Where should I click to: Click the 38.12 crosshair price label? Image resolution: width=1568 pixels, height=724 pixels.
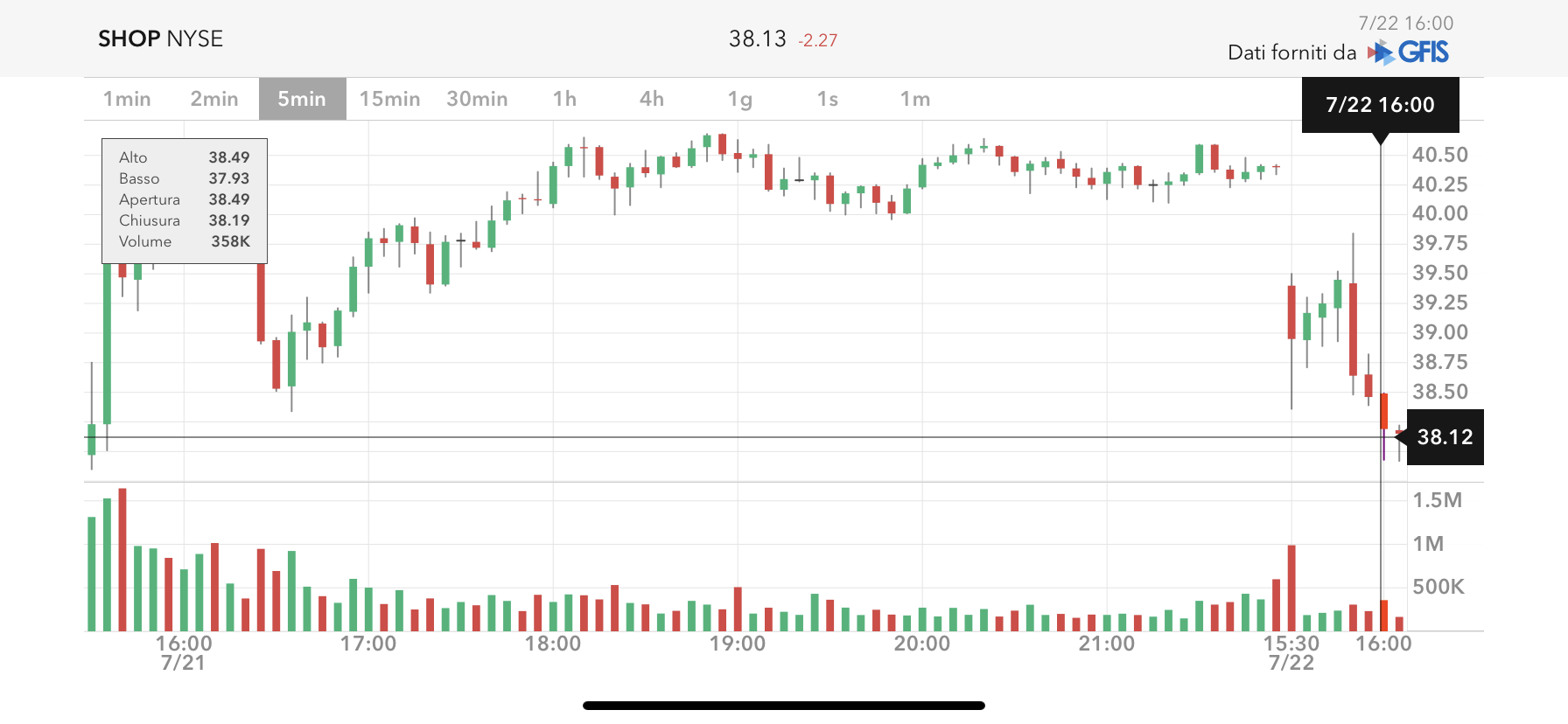pos(1445,437)
